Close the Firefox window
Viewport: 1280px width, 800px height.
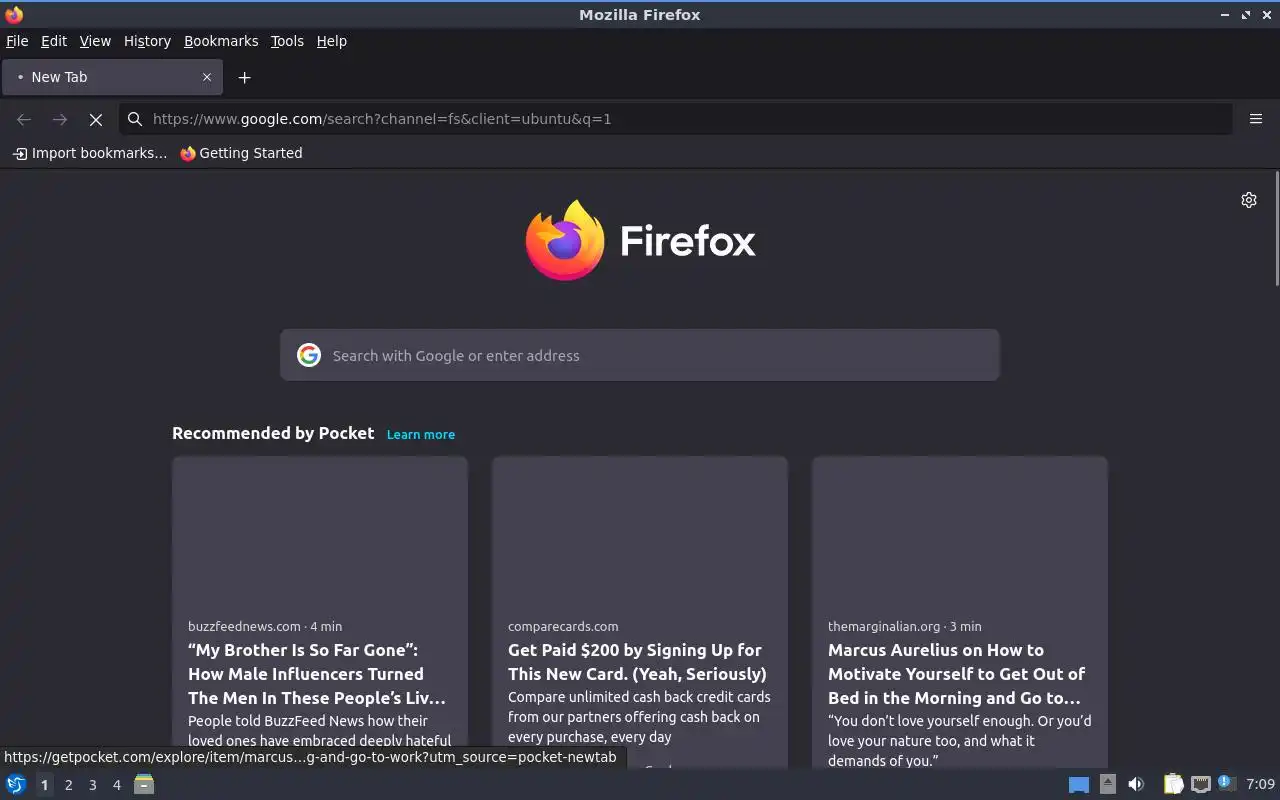[x=1267, y=15]
